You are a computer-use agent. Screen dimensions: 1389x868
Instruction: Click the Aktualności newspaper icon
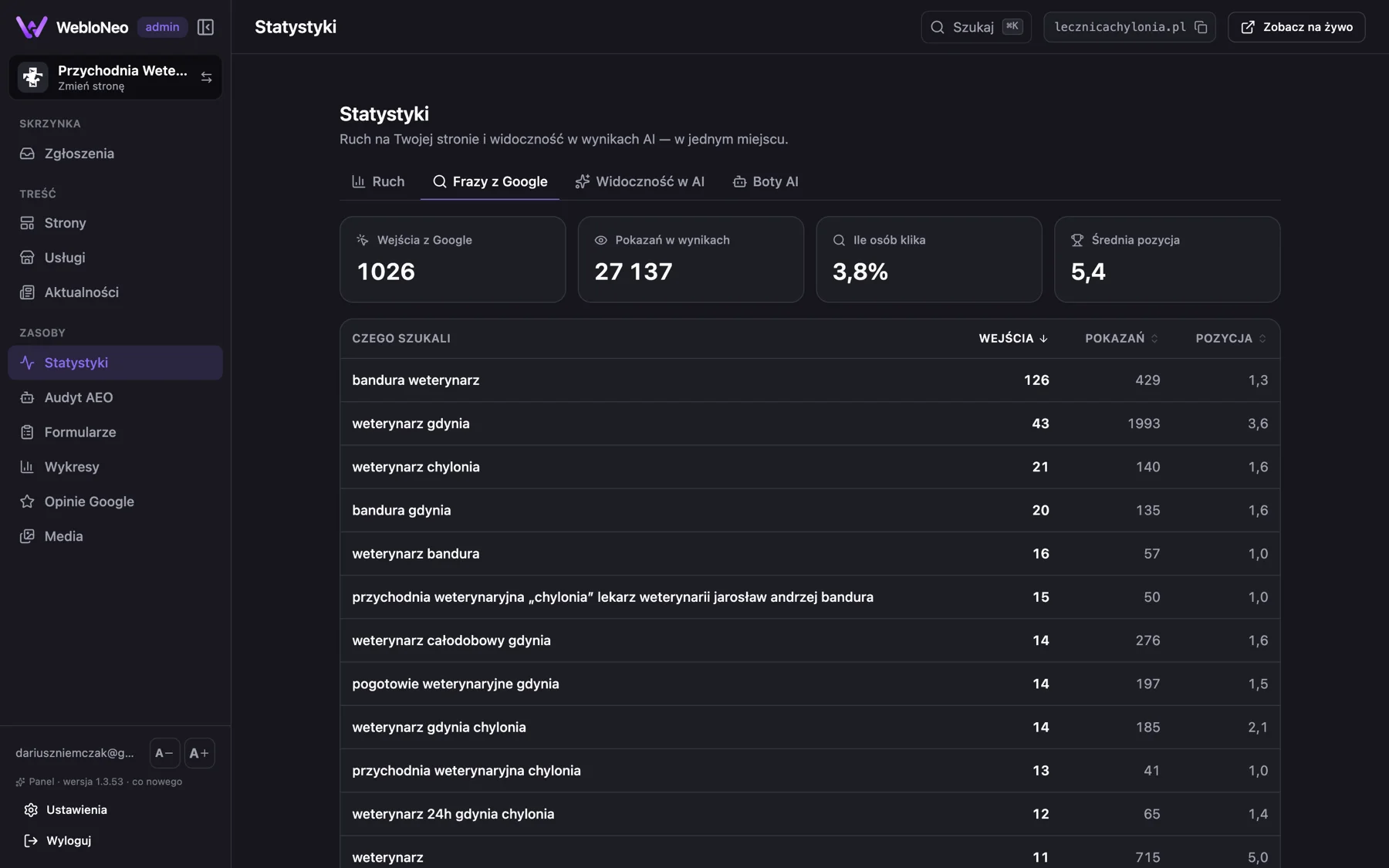pos(27,292)
